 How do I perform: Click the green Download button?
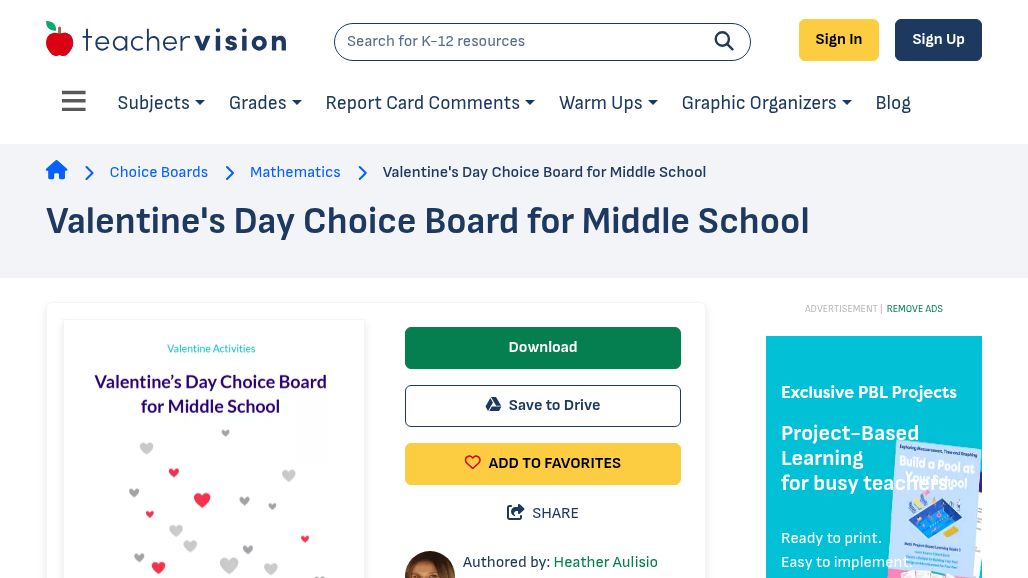point(543,348)
